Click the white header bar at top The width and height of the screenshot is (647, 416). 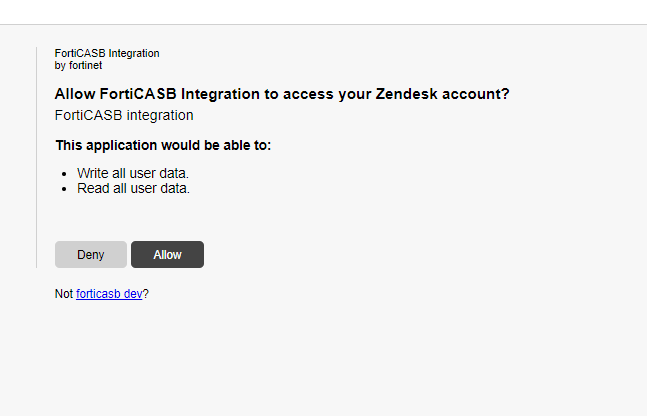pyautogui.click(x=323, y=12)
